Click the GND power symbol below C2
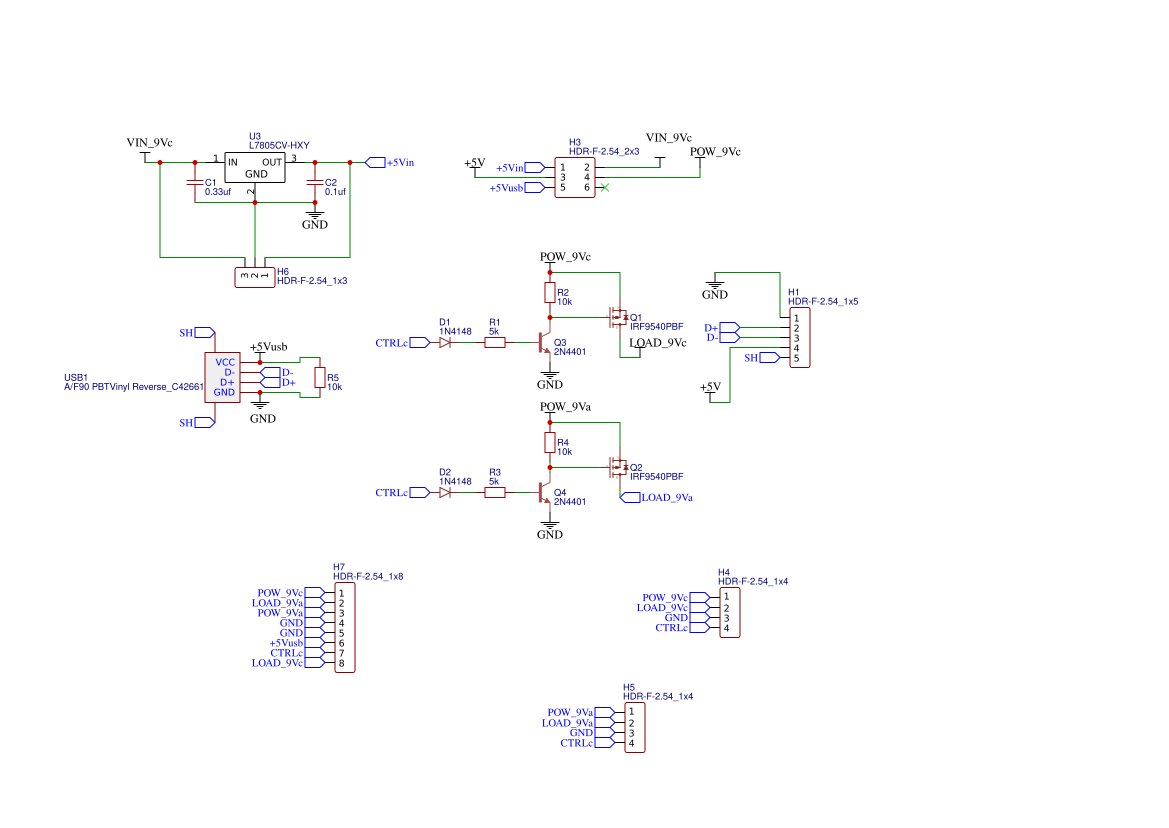The image size is (1169, 828). click(x=314, y=213)
